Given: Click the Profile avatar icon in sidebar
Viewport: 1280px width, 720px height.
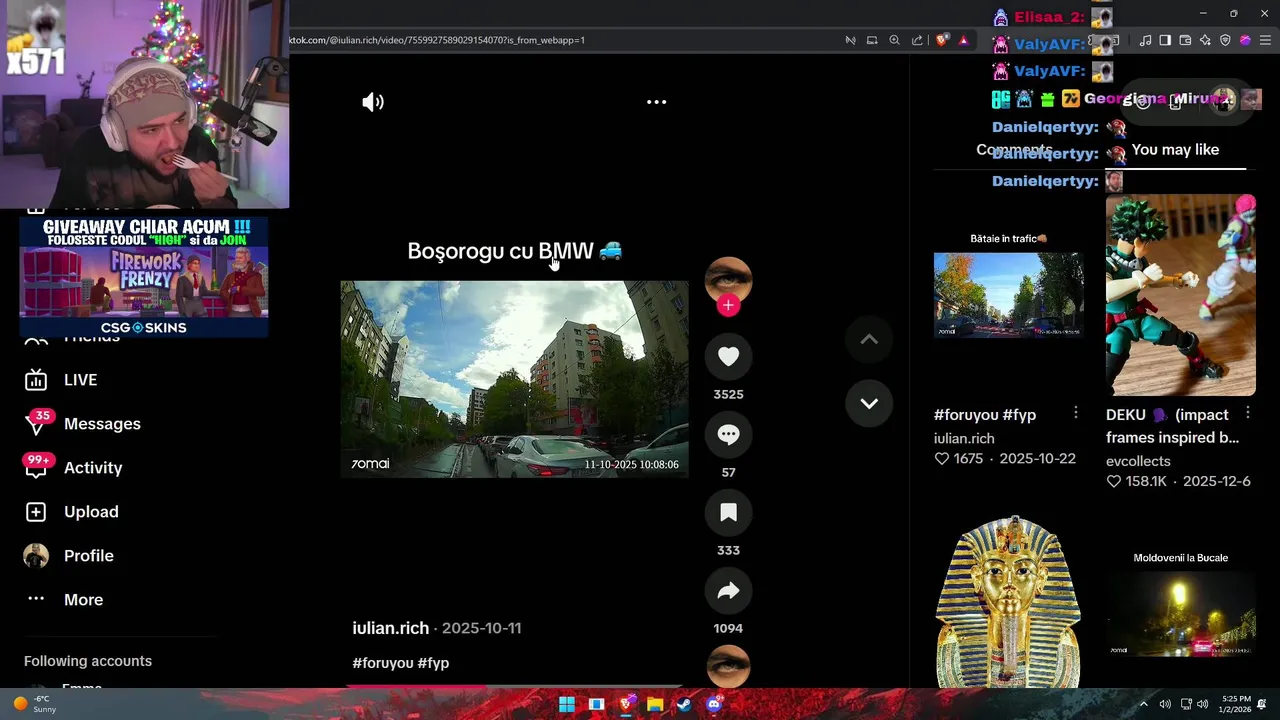Looking at the screenshot, I should point(36,556).
